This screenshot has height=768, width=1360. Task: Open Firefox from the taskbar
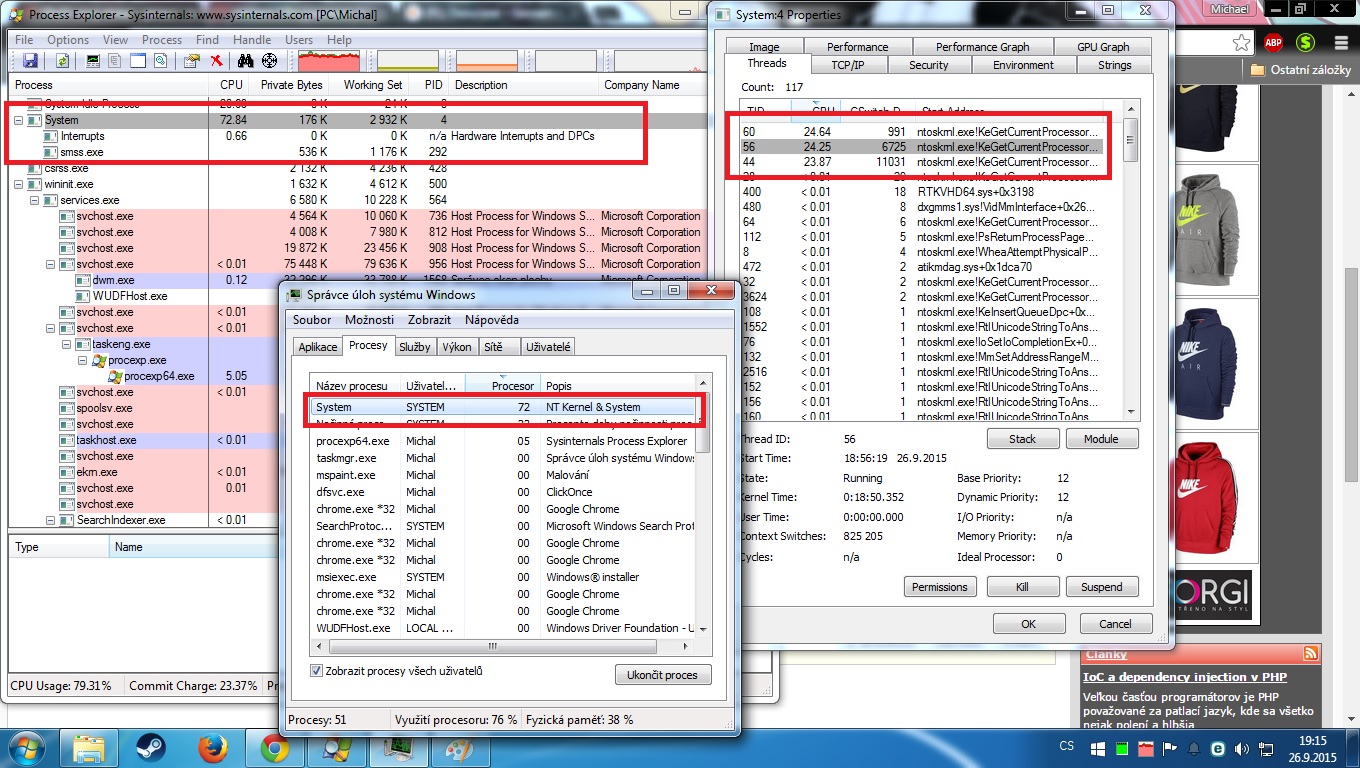[x=213, y=748]
